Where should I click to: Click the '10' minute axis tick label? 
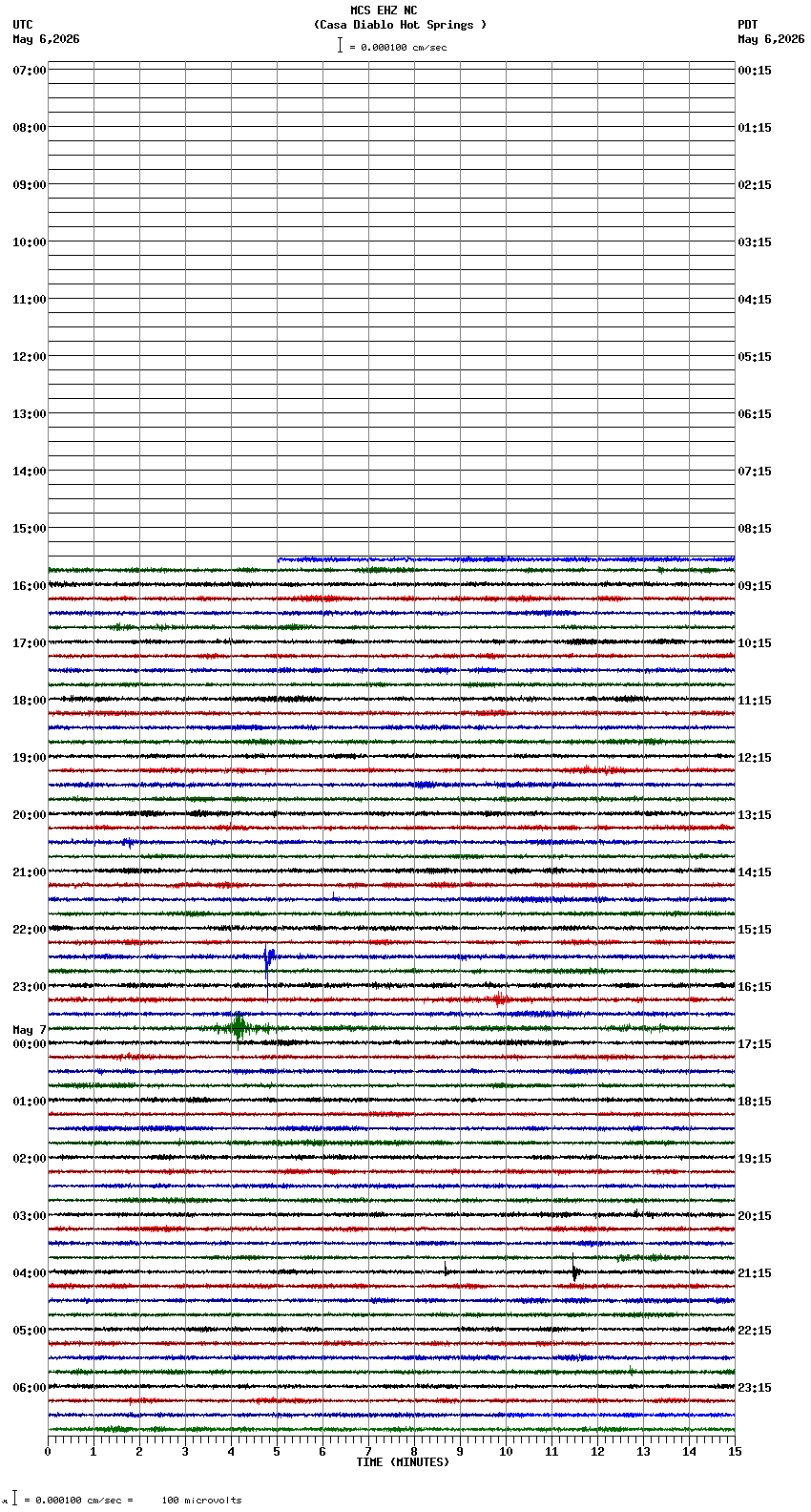click(x=506, y=1452)
